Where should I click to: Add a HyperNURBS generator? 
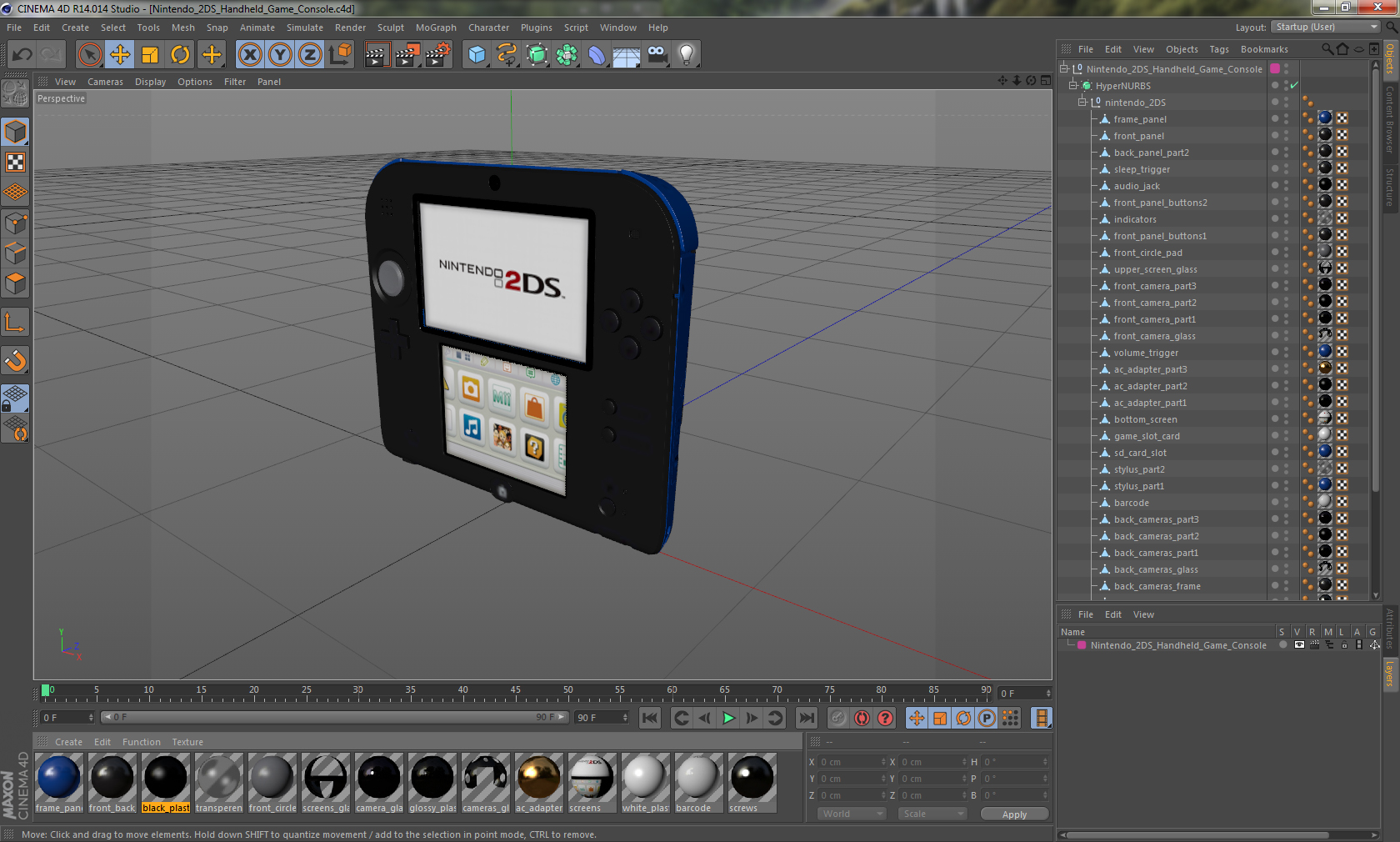tap(537, 55)
